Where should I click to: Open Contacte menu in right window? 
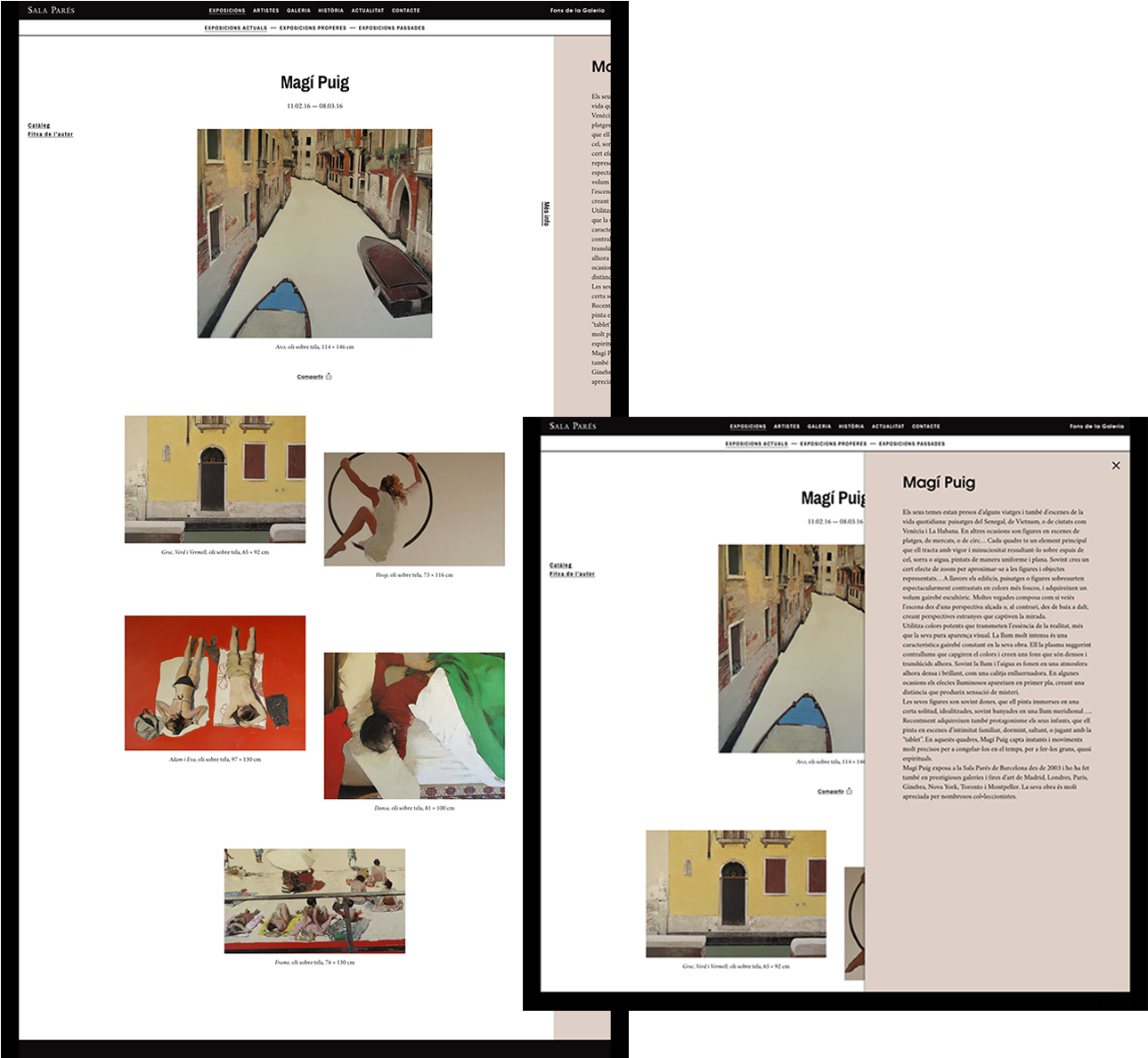click(x=926, y=427)
